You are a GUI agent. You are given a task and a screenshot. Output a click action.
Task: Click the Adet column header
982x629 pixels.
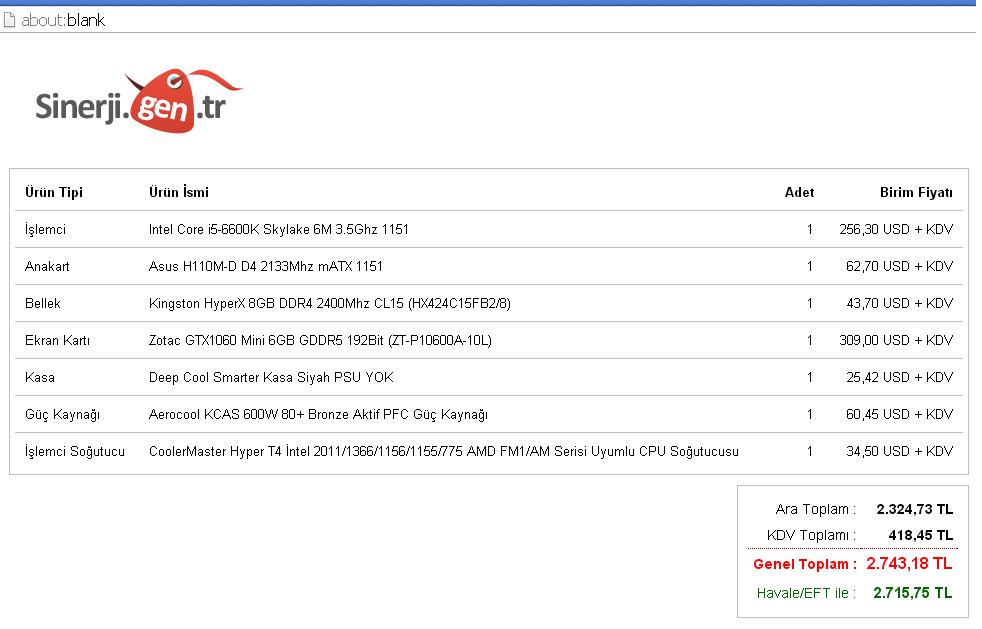[799, 192]
